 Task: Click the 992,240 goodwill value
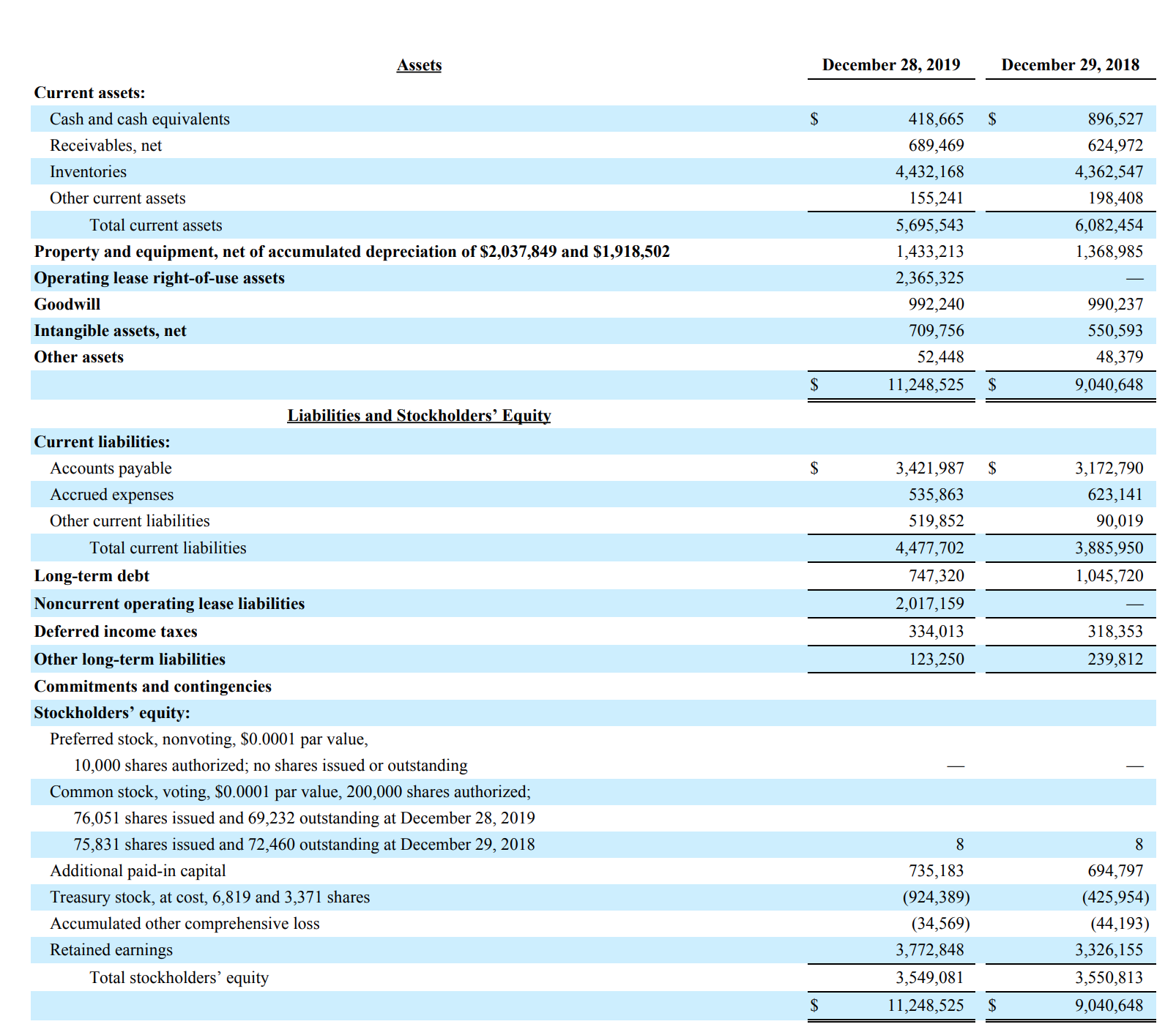click(x=936, y=304)
